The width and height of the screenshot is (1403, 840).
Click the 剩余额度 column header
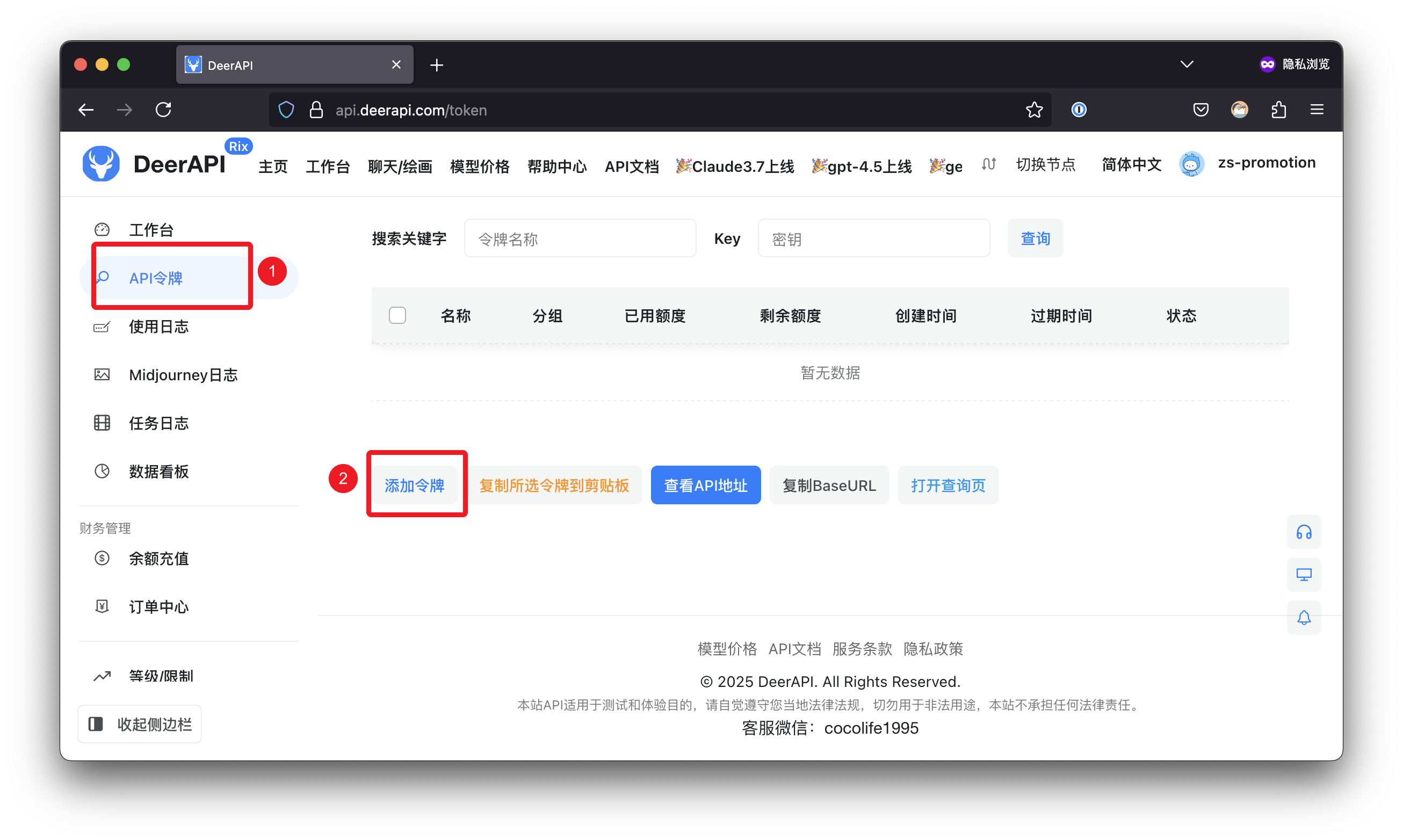(x=790, y=315)
